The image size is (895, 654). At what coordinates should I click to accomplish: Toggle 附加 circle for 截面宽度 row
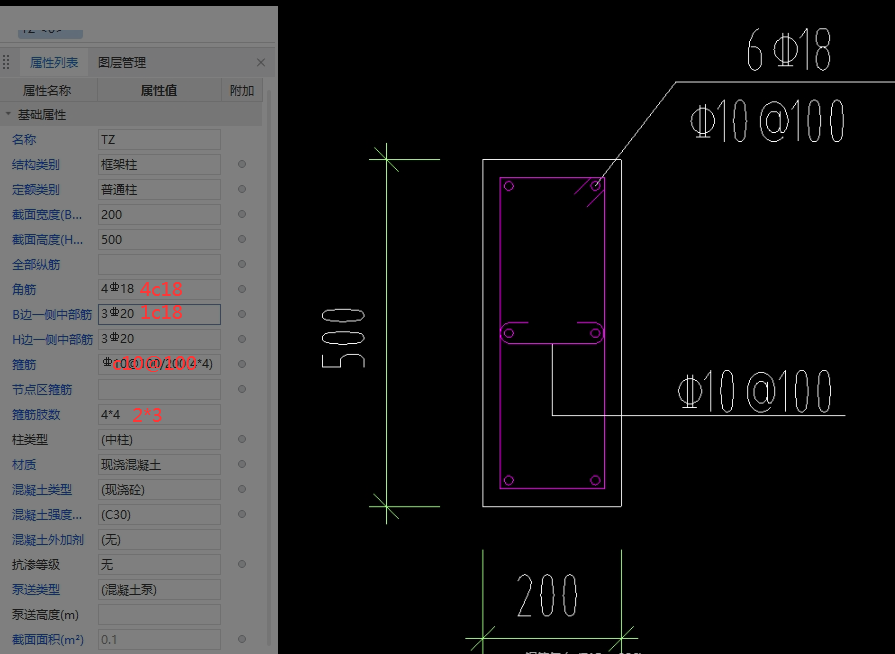click(x=242, y=214)
